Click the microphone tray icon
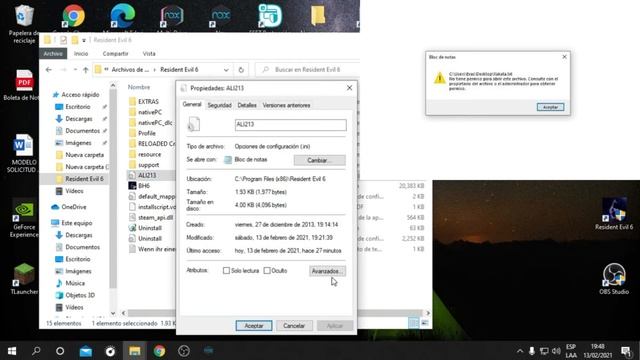640x360 pixels. (x=532, y=351)
